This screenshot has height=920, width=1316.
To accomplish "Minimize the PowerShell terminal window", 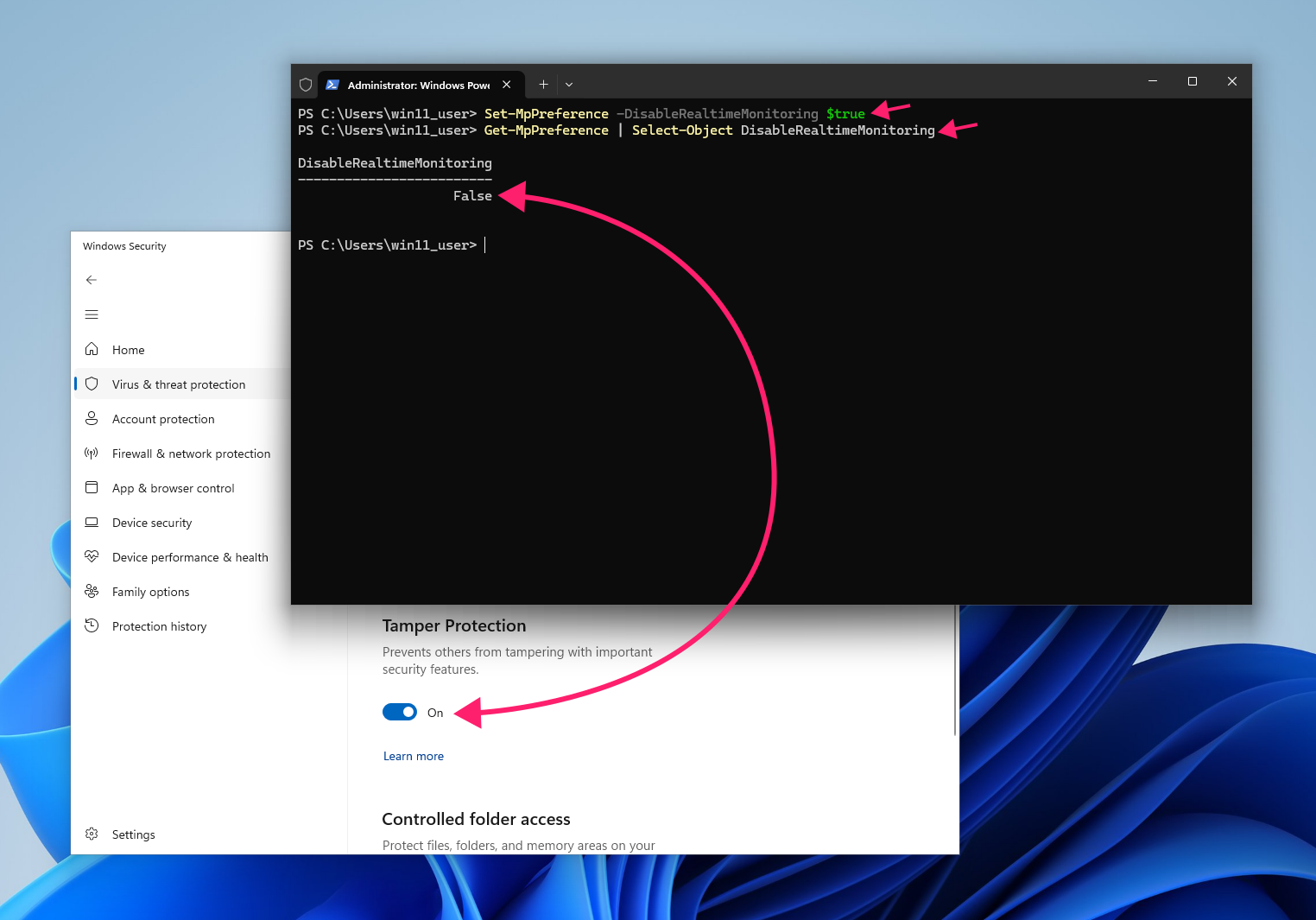I will click(x=1152, y=81).
